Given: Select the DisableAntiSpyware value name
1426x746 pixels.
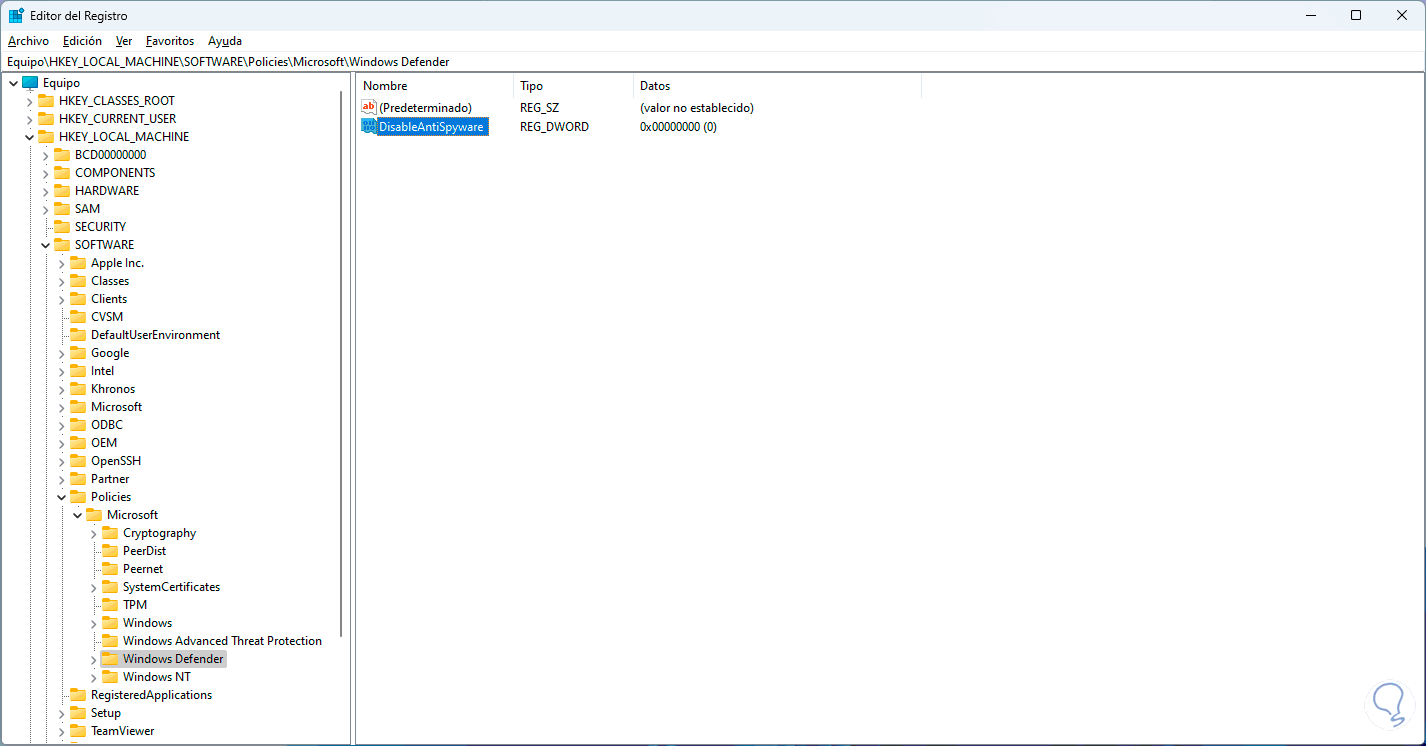Looking at the screenshot, I should click(432, 127).
